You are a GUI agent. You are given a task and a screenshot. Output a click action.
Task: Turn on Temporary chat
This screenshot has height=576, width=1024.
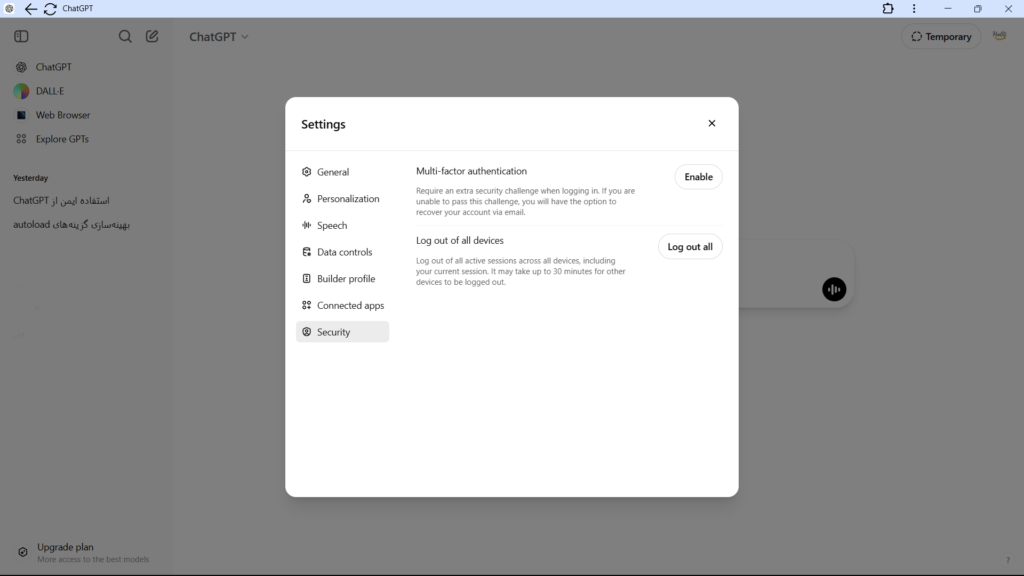pyautogui.click(x=941, y=37)
